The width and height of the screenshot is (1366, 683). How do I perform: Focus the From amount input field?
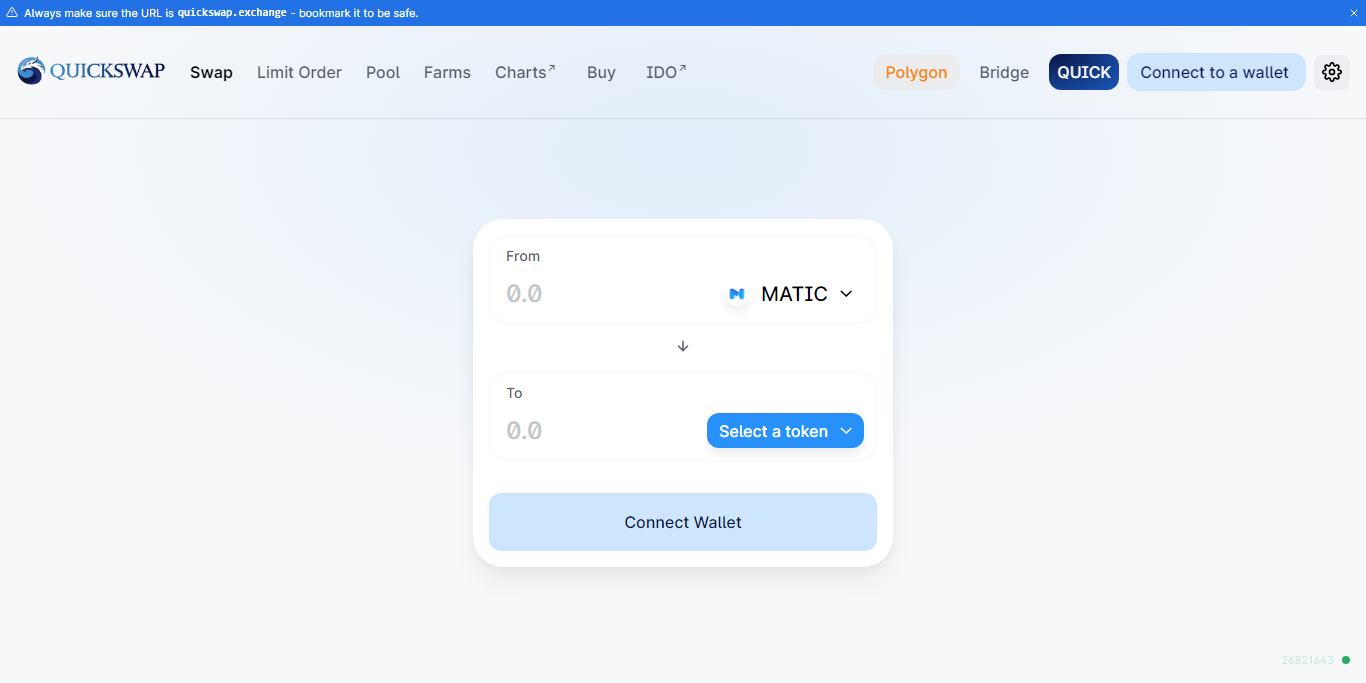click(x=605, y=294)
